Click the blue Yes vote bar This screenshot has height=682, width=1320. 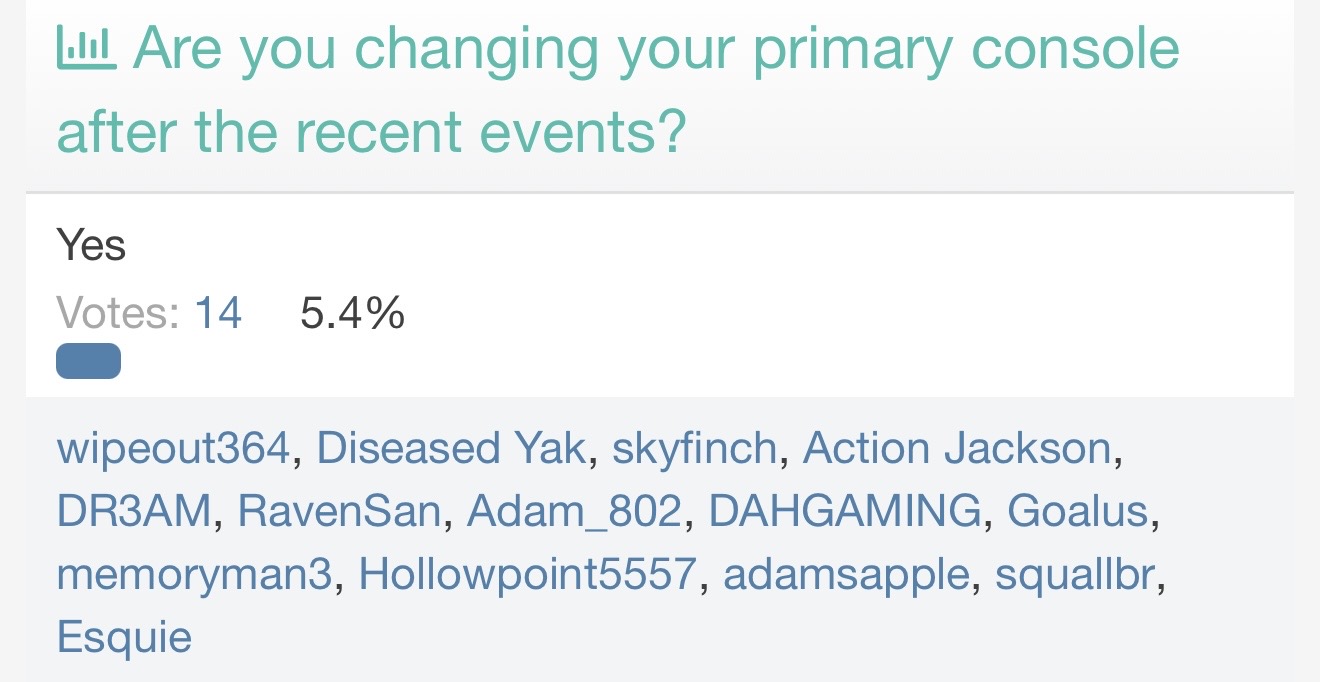pos(88,361)
